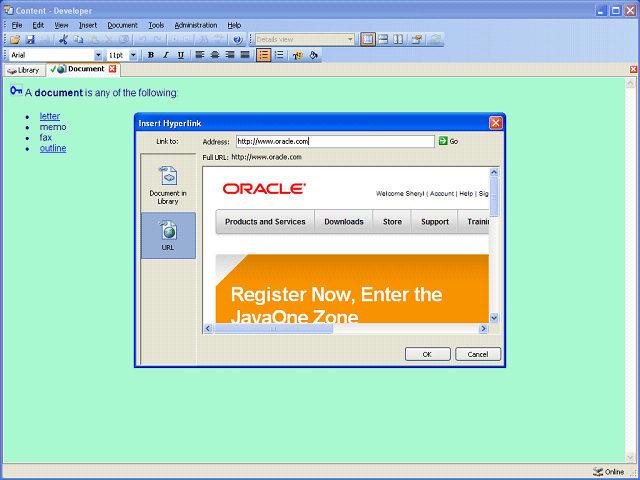Open Help with the question mark icon
The width and height of the screenshot is (640, 480).
click(x=237, y=40)
